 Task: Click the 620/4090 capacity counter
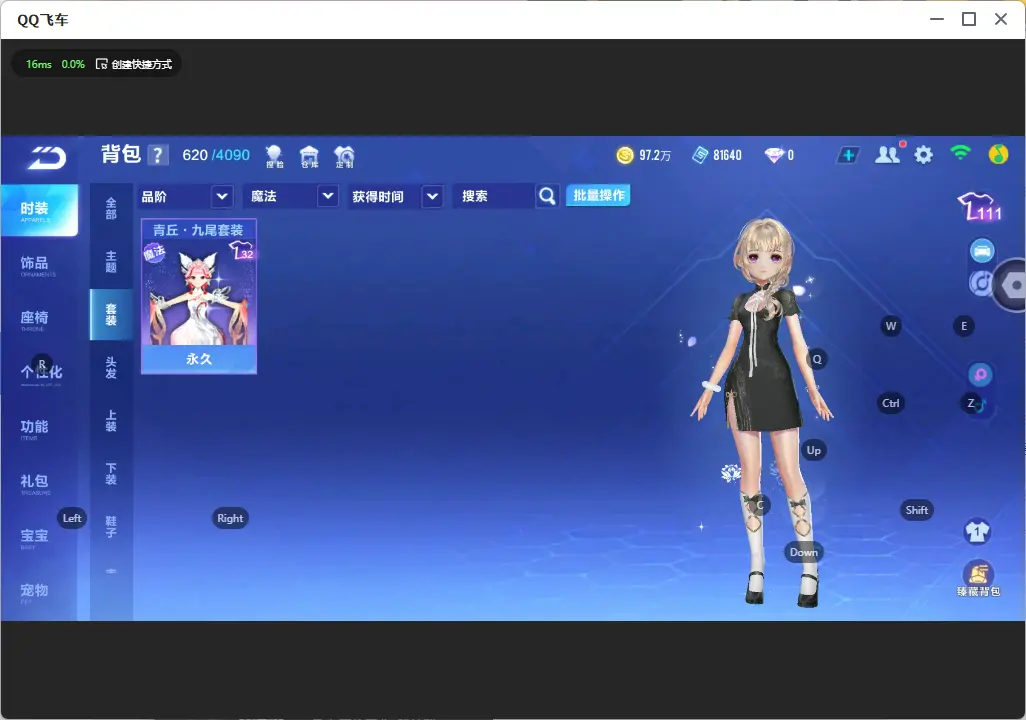(x=216, y=155)
